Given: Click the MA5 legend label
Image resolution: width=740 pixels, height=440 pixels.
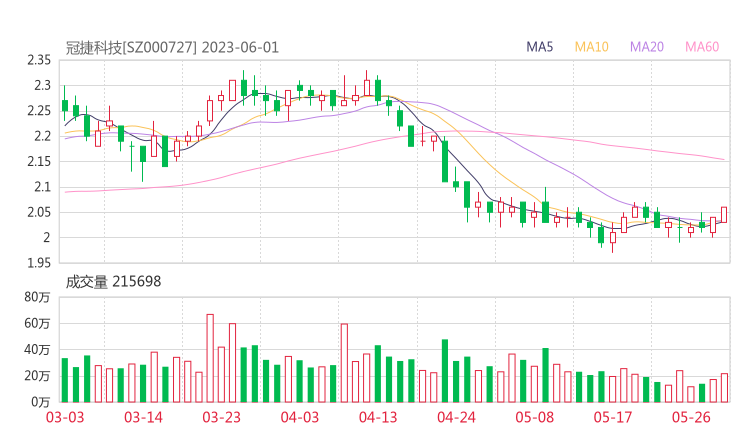Looking at the screenshot, I should (539, 47).
